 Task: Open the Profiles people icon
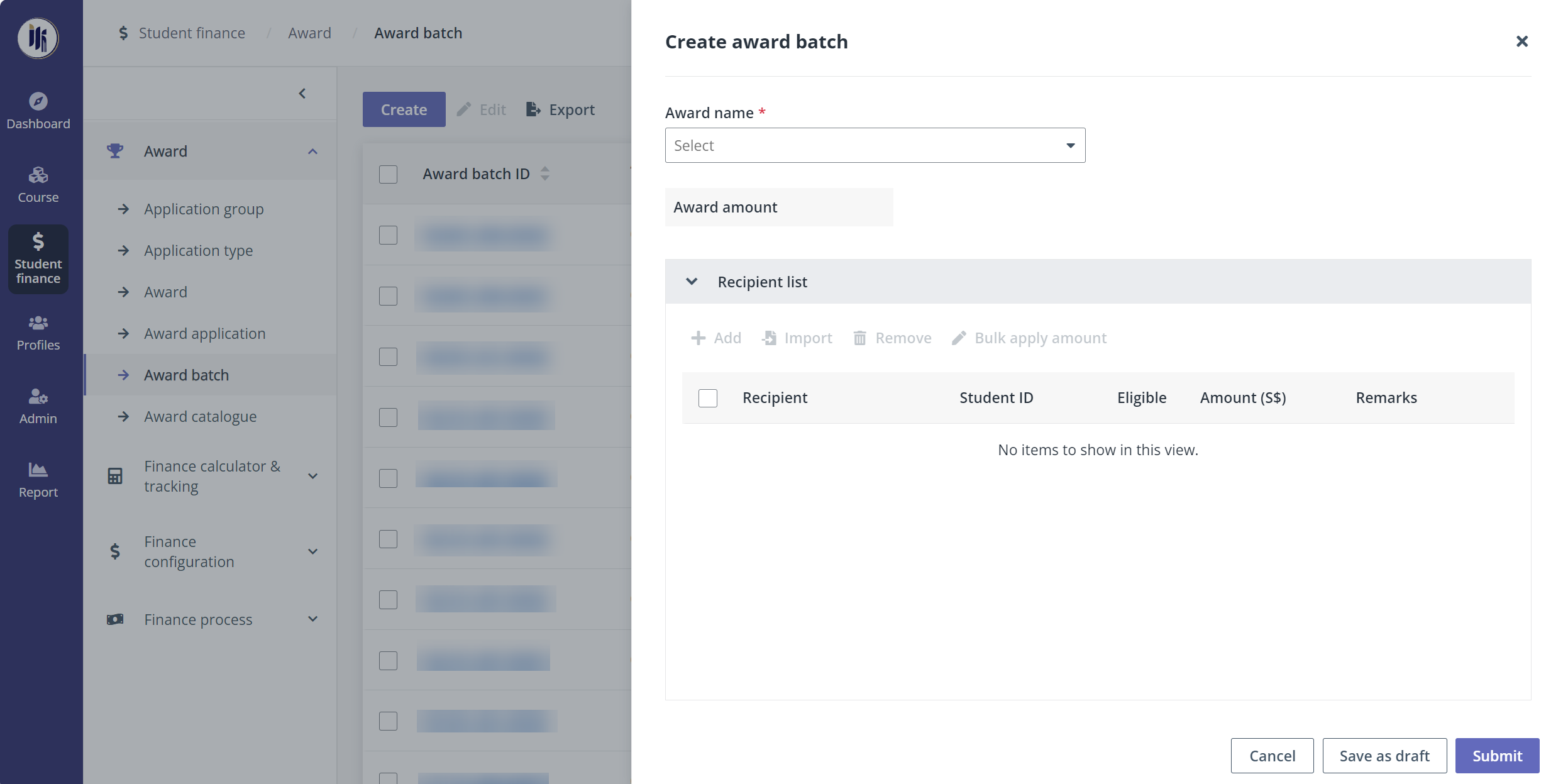[38, 323]
